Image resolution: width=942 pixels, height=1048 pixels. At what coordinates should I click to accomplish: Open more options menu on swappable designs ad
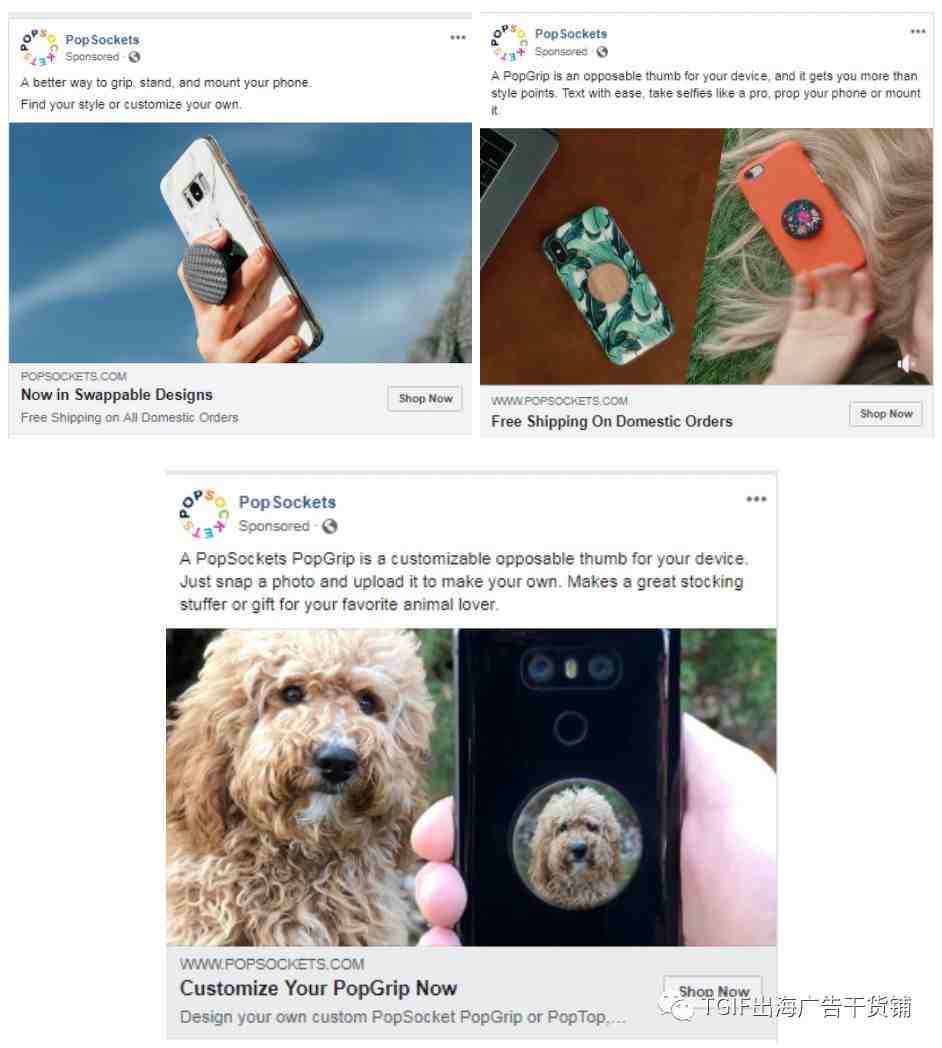(x=458, y=37)
